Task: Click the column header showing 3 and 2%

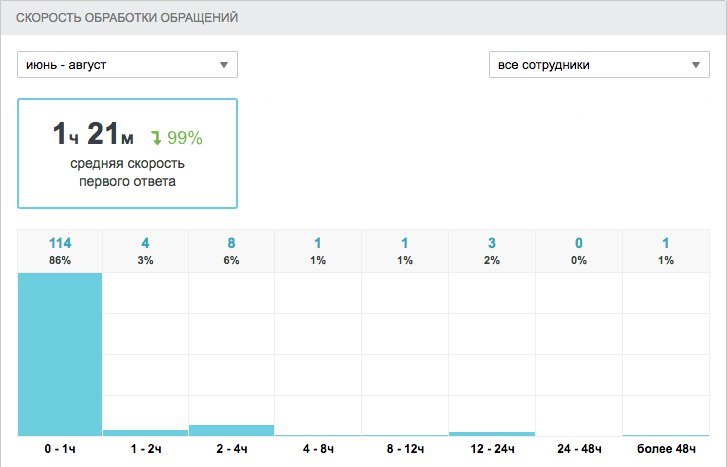Action: coord(492,250)
